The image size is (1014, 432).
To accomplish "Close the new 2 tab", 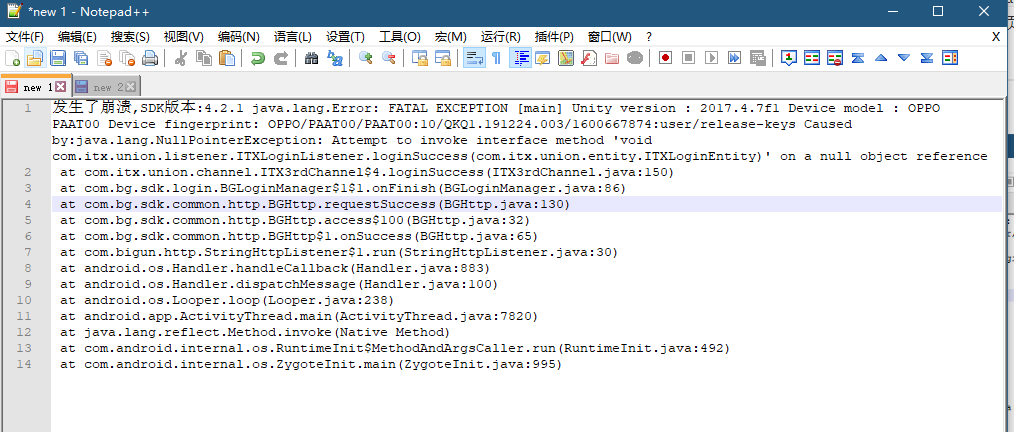I will (130, 86).
